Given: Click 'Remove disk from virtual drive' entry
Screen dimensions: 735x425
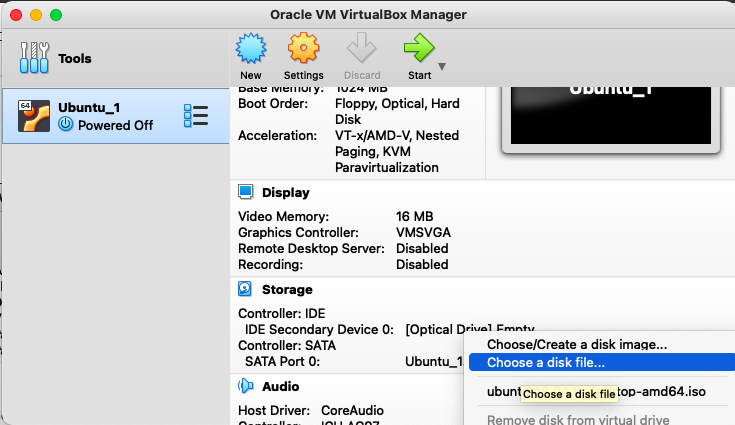Looking at the screenshot, I should tap(578, 419).
